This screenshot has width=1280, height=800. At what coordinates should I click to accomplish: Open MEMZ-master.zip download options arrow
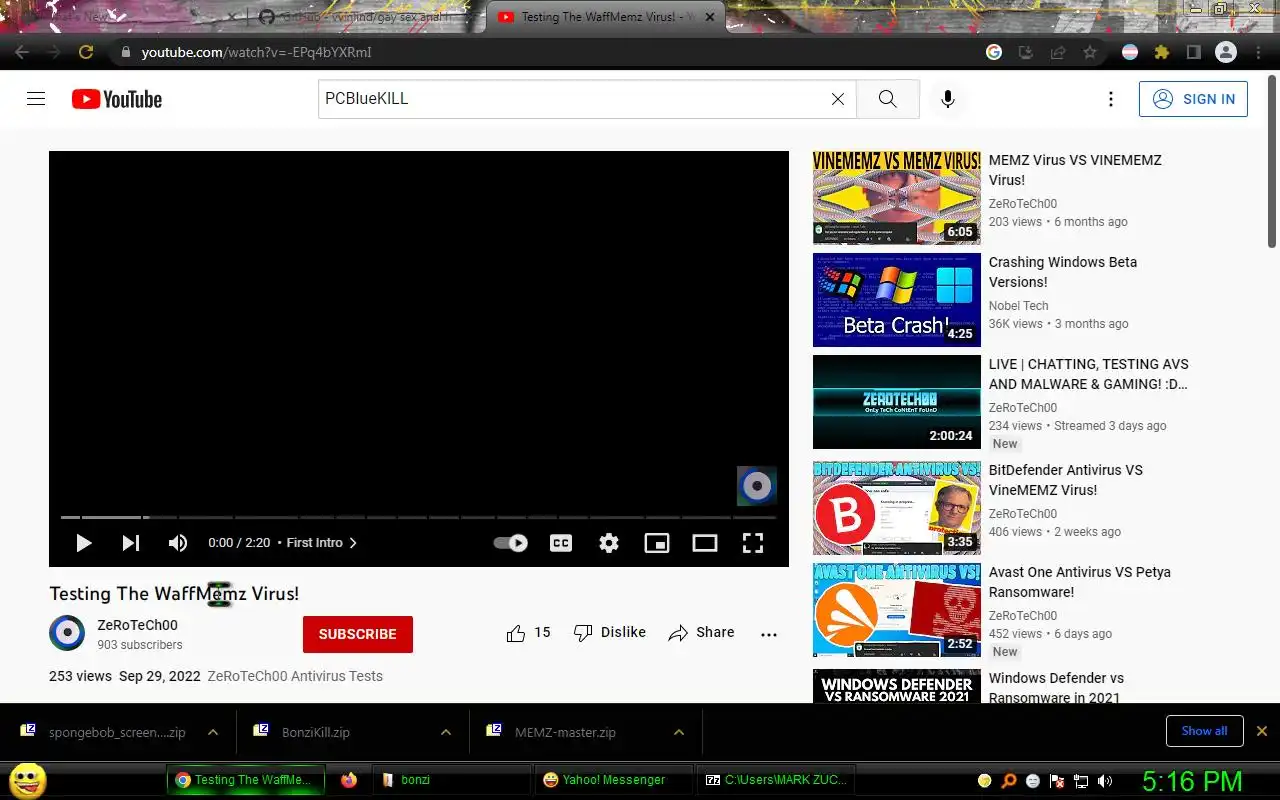click(679, 732)
